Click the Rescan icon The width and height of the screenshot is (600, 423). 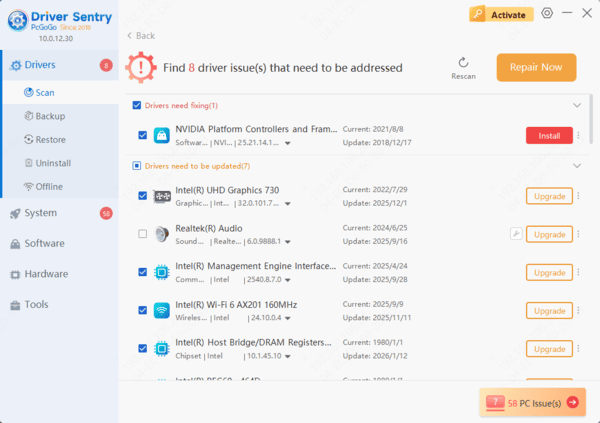pyautogui.click(x=463, y=62)
